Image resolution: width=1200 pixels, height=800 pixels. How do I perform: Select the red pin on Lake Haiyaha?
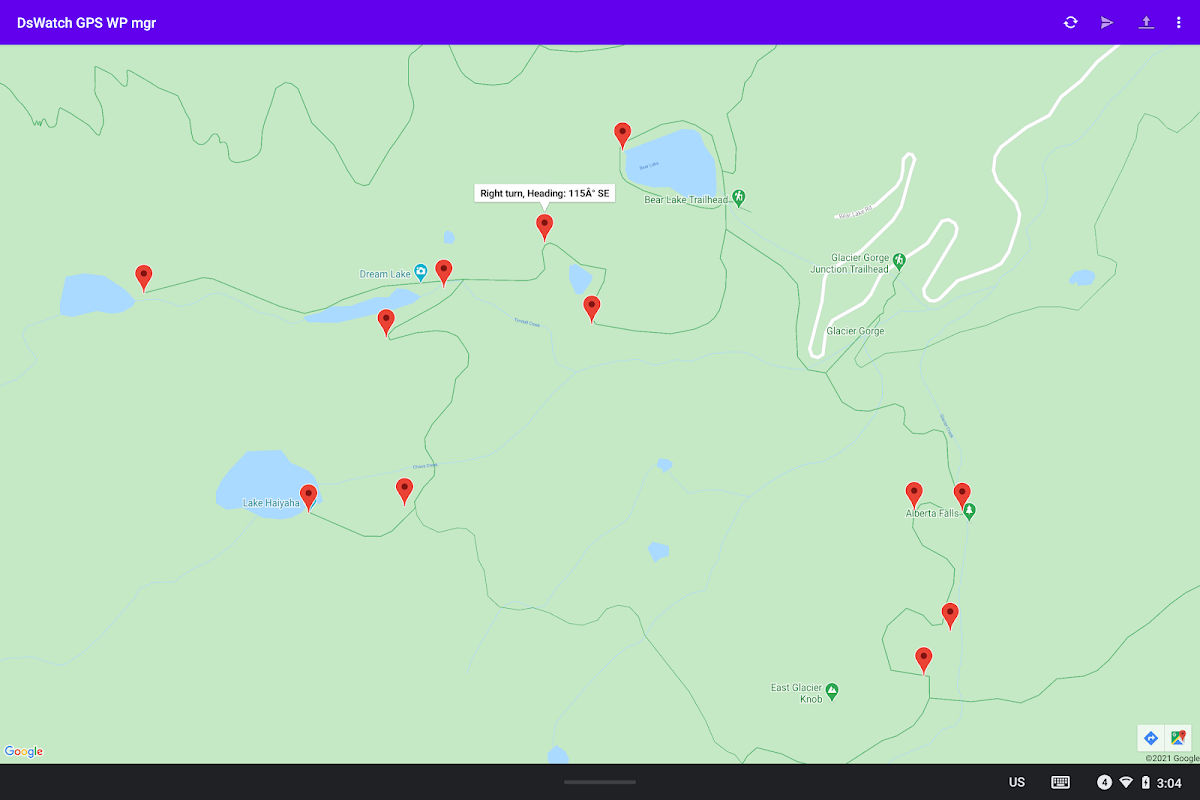(x=309, y=498)
